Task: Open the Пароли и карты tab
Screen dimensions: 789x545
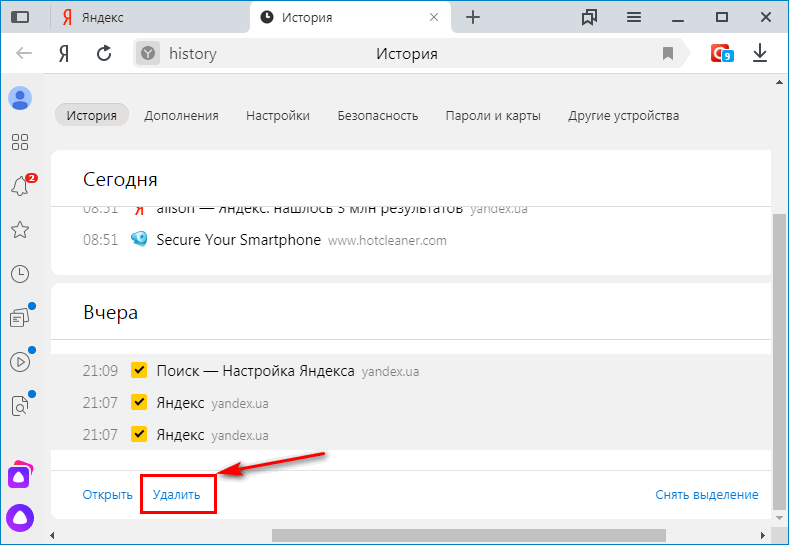Action: [493, 116]
